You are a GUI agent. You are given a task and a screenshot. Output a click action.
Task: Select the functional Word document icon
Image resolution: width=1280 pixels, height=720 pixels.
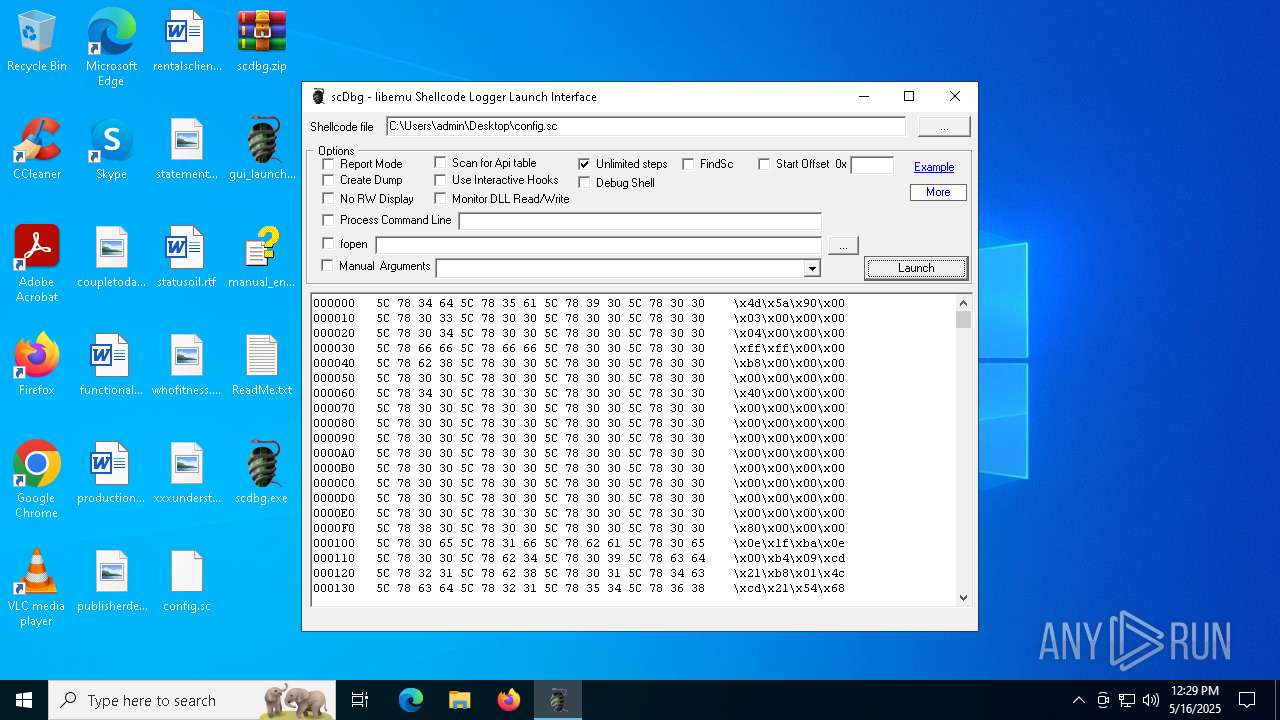click(x=111, y=365)
